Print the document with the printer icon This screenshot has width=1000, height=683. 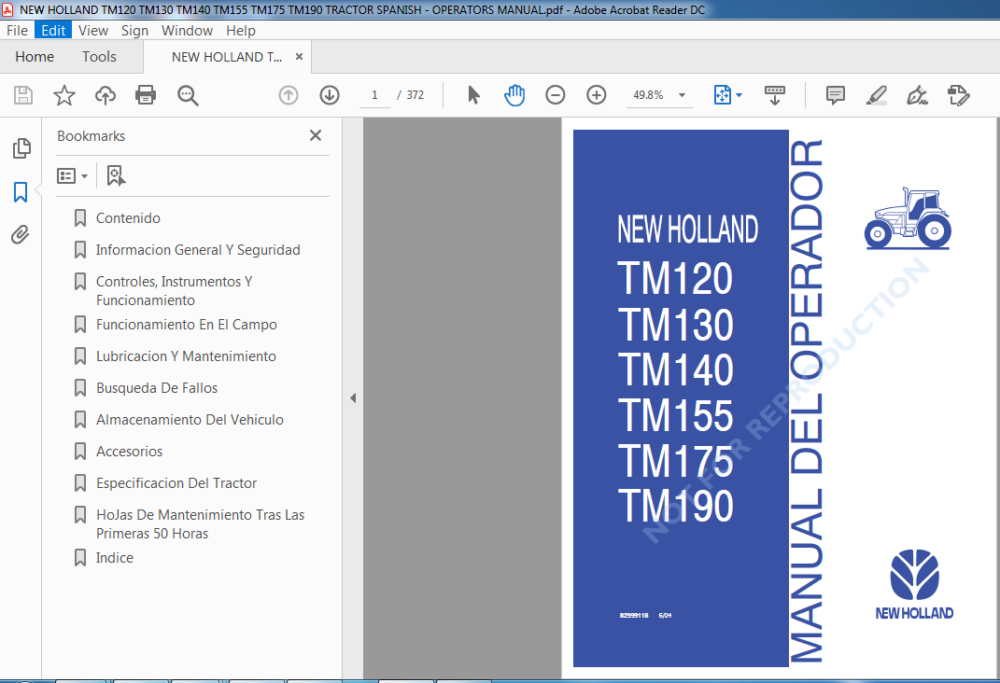[x=145, y=95]
